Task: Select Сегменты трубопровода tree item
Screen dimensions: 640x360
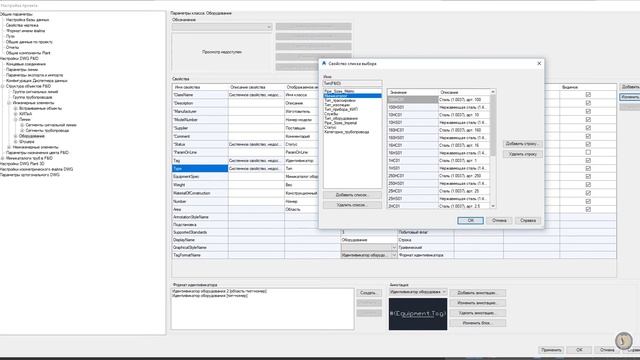Action: coord(47,131)
